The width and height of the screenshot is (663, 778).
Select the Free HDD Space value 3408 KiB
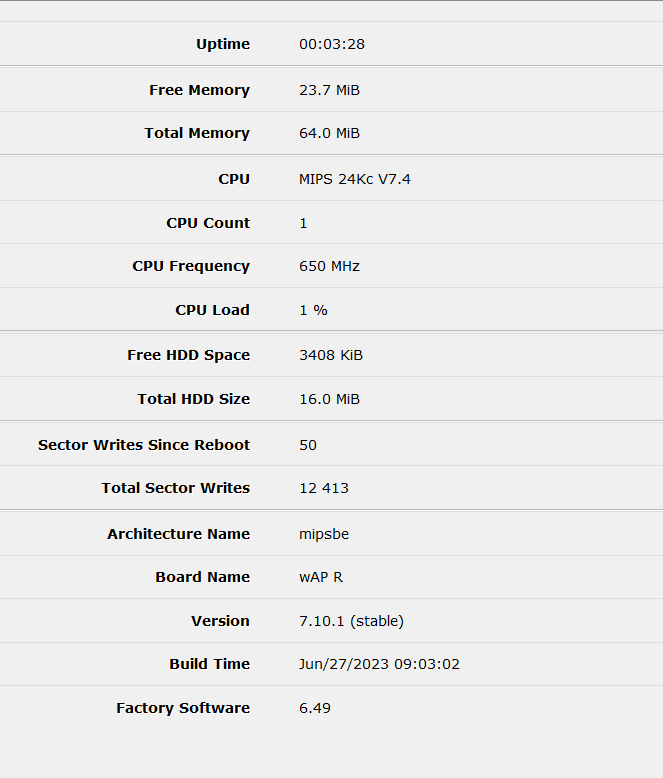pyautogui.click(x=331, y=355)
